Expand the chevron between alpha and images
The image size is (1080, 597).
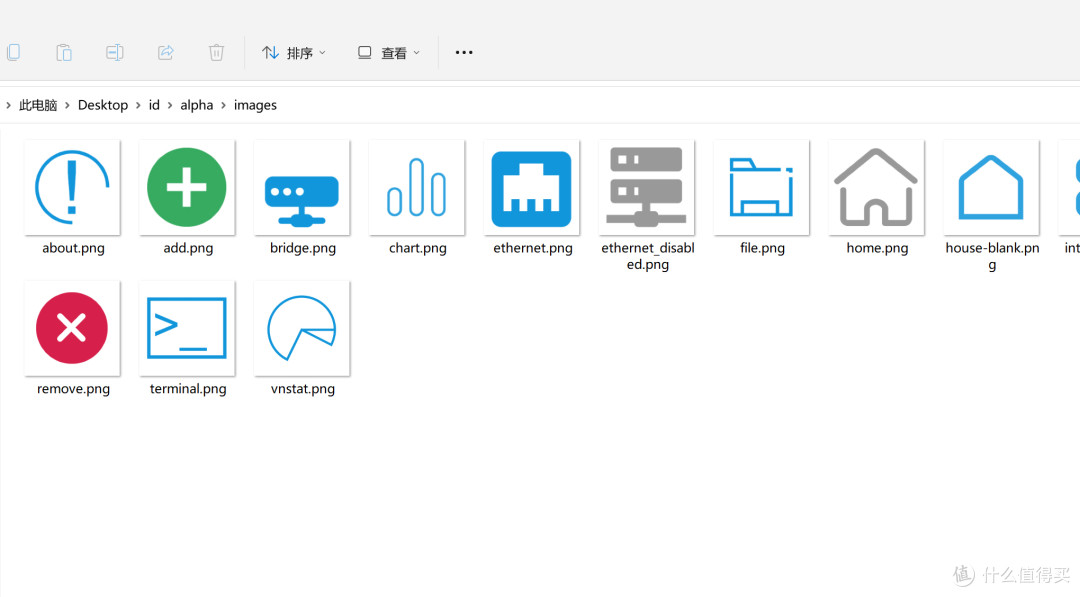coord(224,105)
